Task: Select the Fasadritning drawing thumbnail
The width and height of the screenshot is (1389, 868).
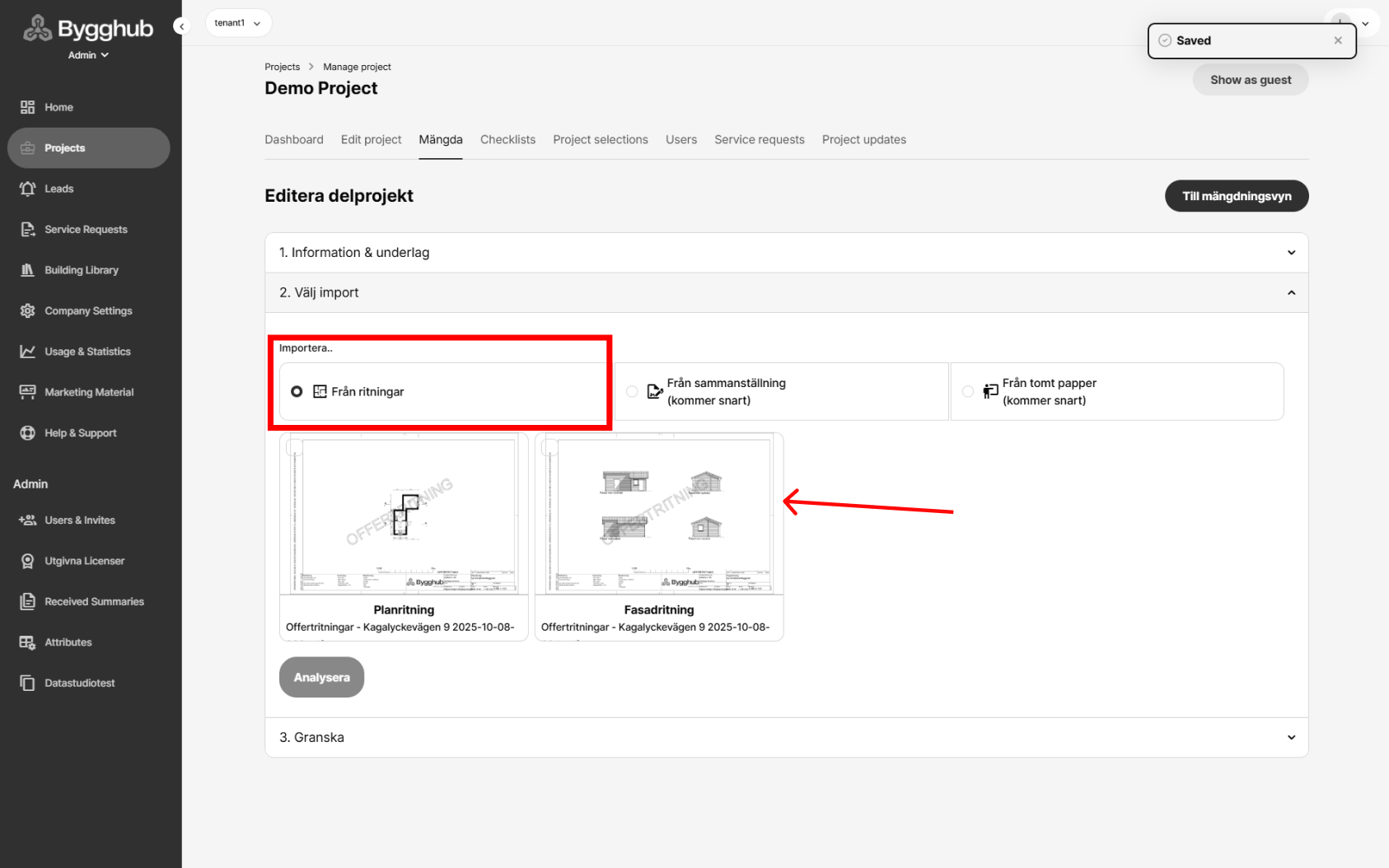Action: [659, 515]
